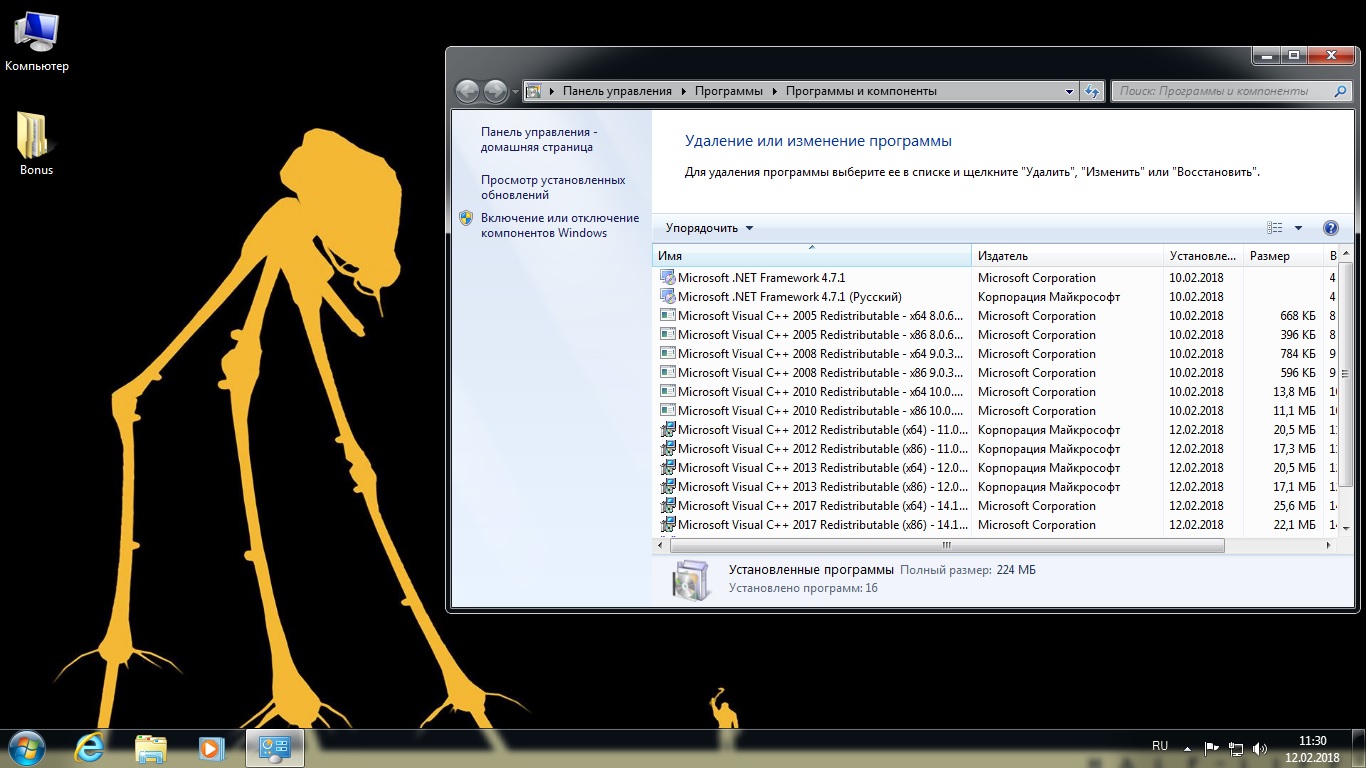Click the Show desktop taskbar strip
Image resolution: width=1366 pixels, height=768 pixels.
[x=1359, y=749]
